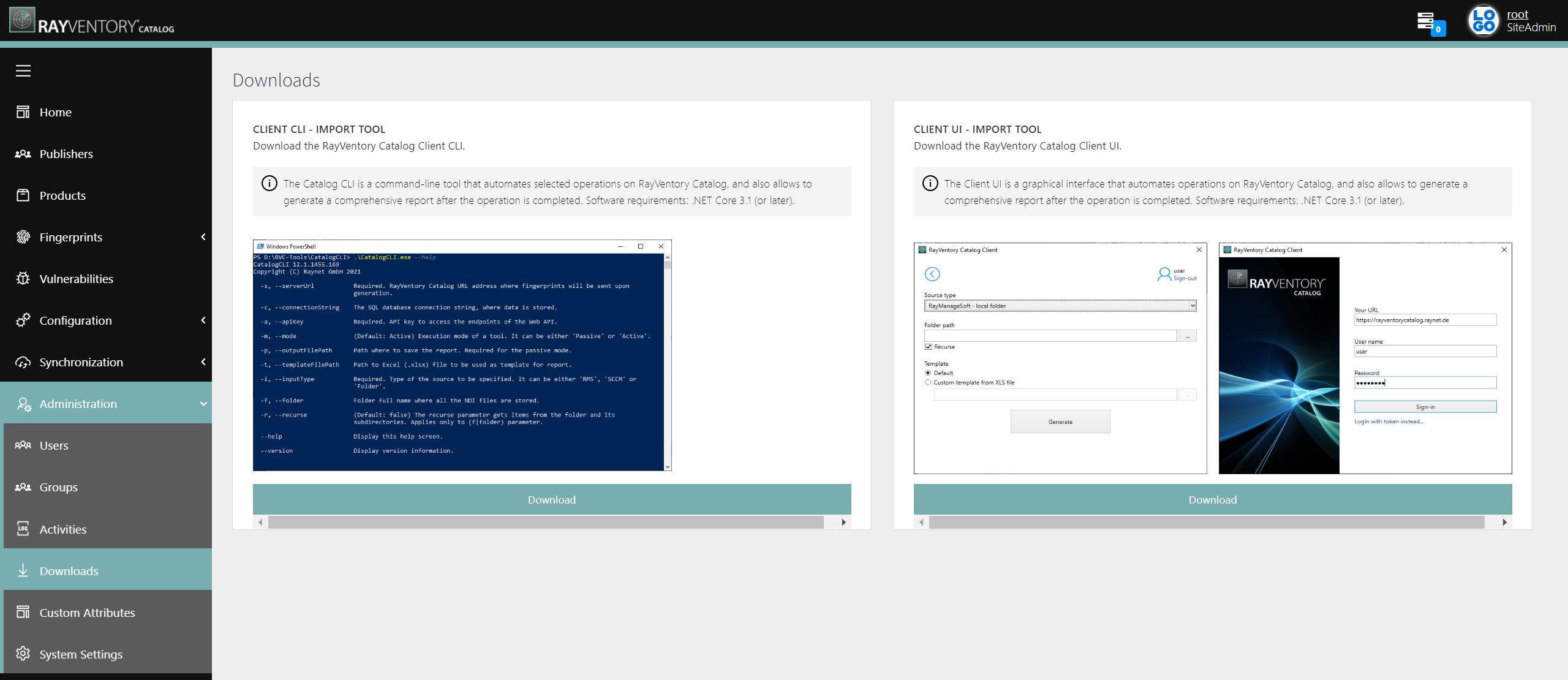Screen dimensions: 1568x680
Task: Click the Configuration gears icon
Action: pyautogui.click(x=23, y=320)
